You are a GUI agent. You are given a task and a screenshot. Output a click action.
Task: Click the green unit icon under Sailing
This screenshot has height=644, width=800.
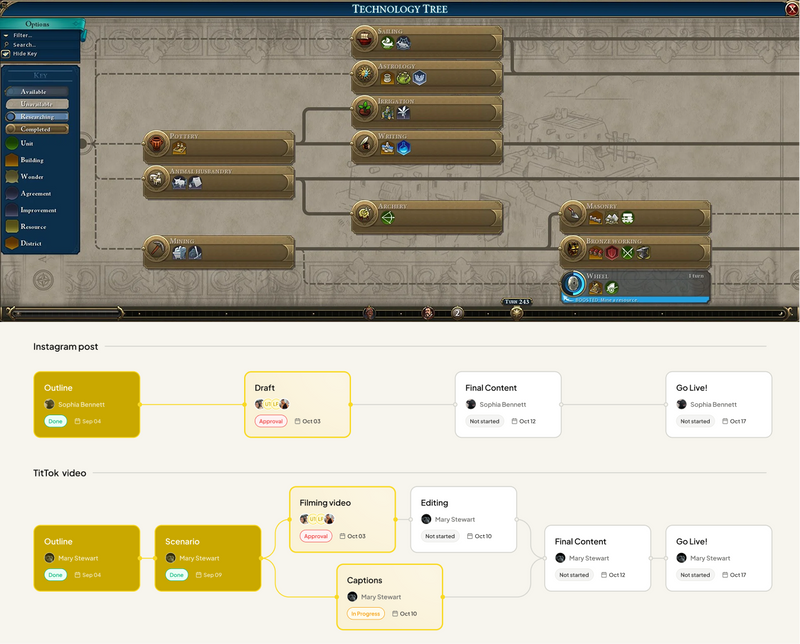point(388,43)
